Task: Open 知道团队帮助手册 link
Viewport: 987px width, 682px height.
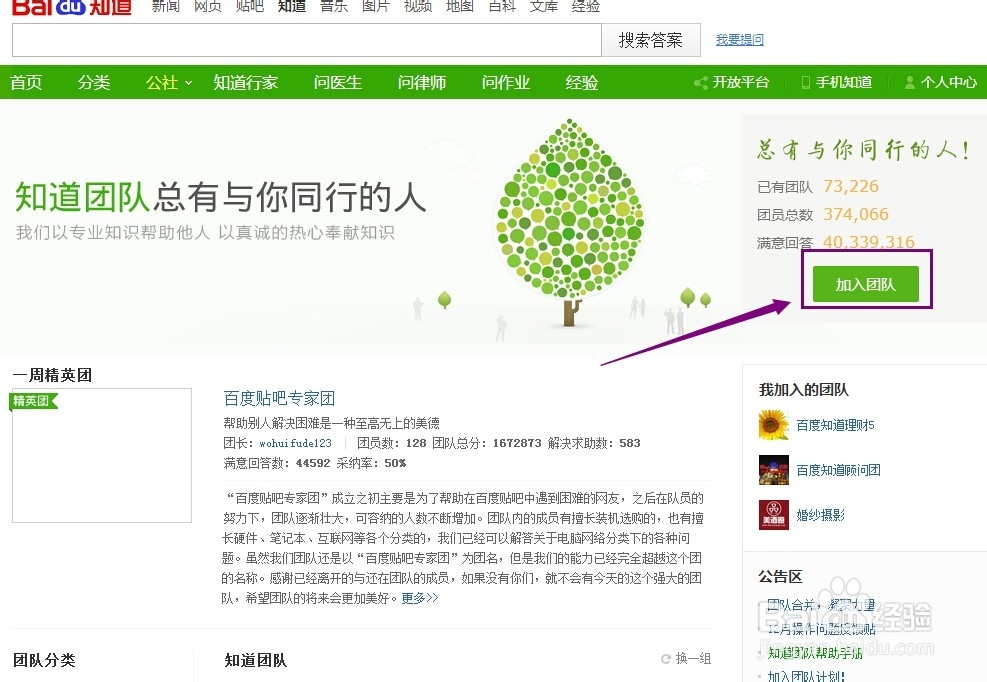Action: pyautogui.click(x=815, y=653)
